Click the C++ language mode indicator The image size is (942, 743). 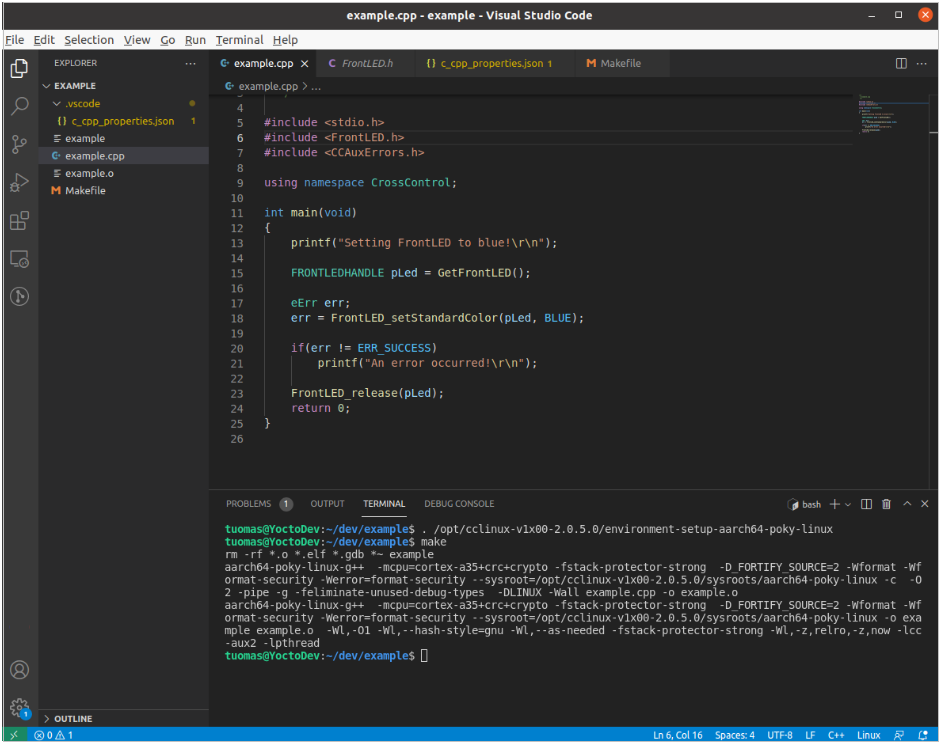[x=835, y=735]
